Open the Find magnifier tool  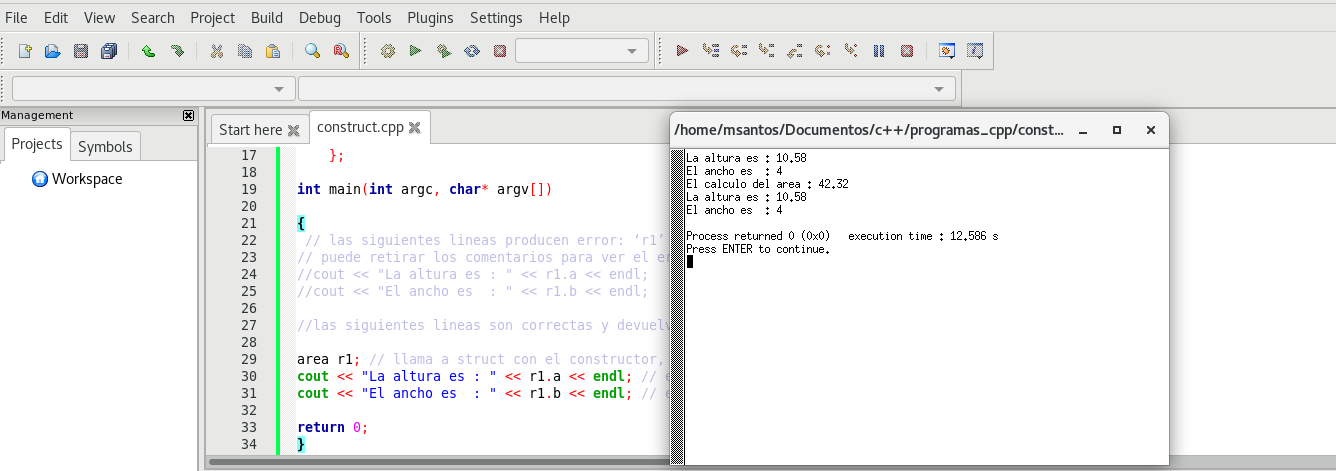coord(312,51)
